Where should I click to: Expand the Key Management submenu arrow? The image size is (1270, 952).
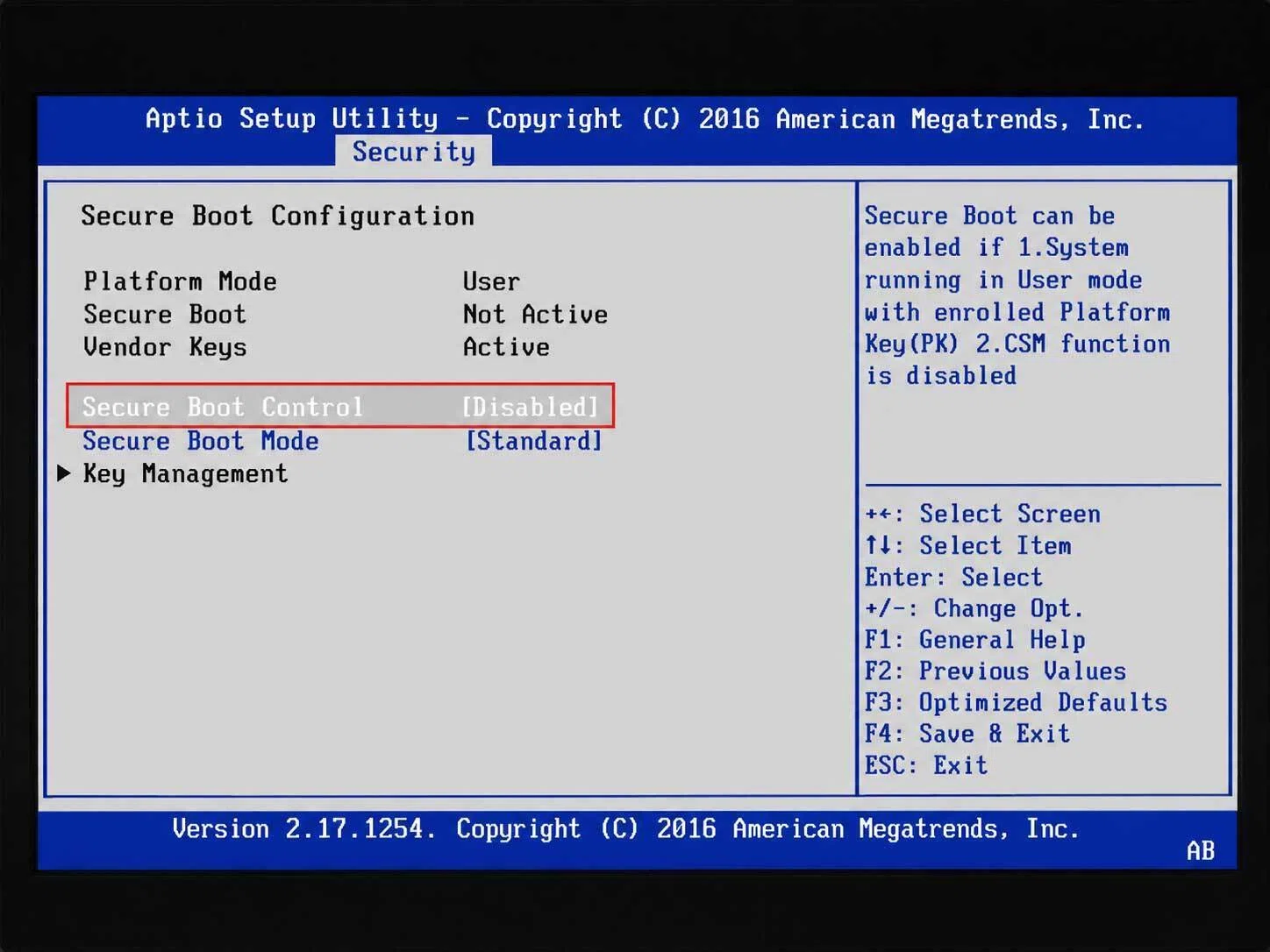coord(63,473)
